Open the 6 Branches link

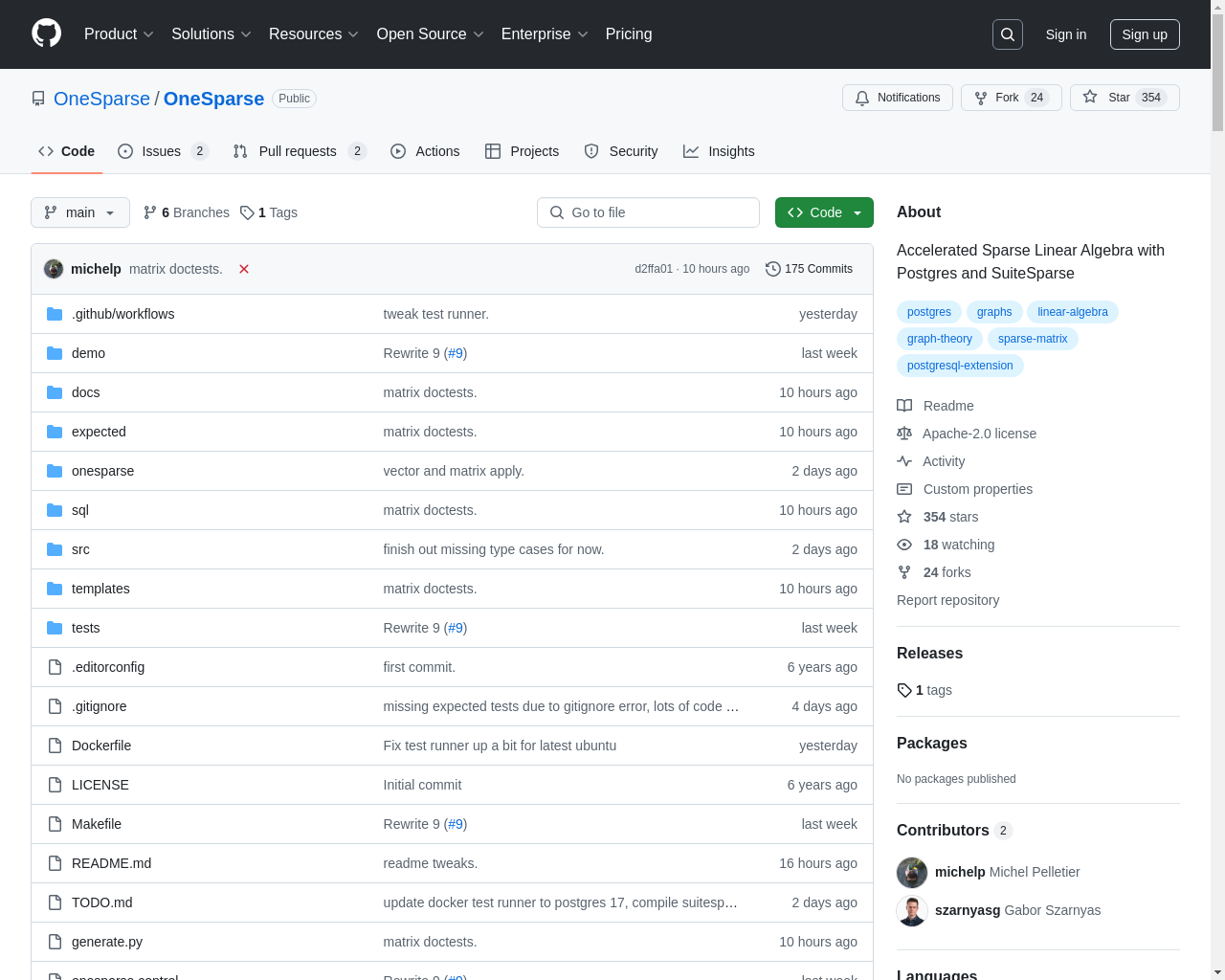187,212
